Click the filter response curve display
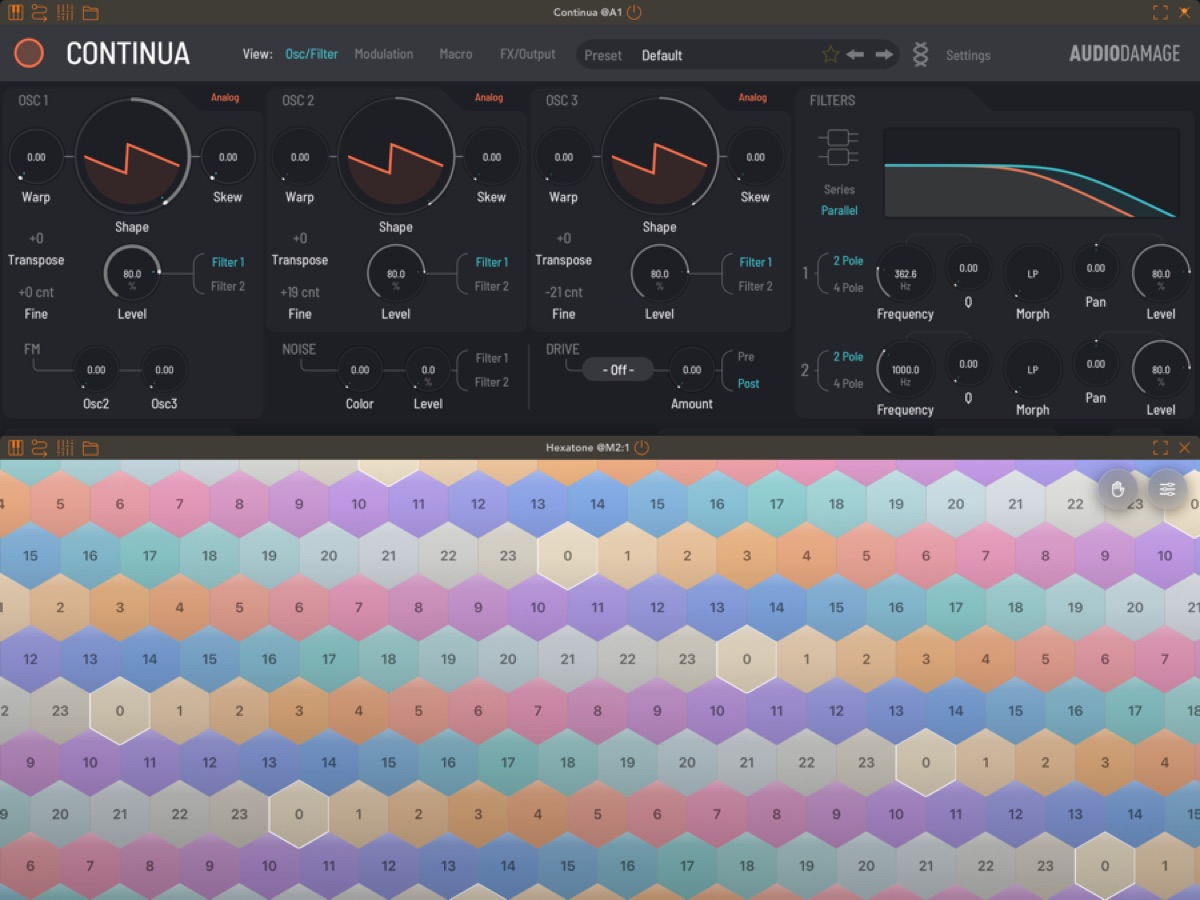 pyautogui.click(x=1032, y=173)
